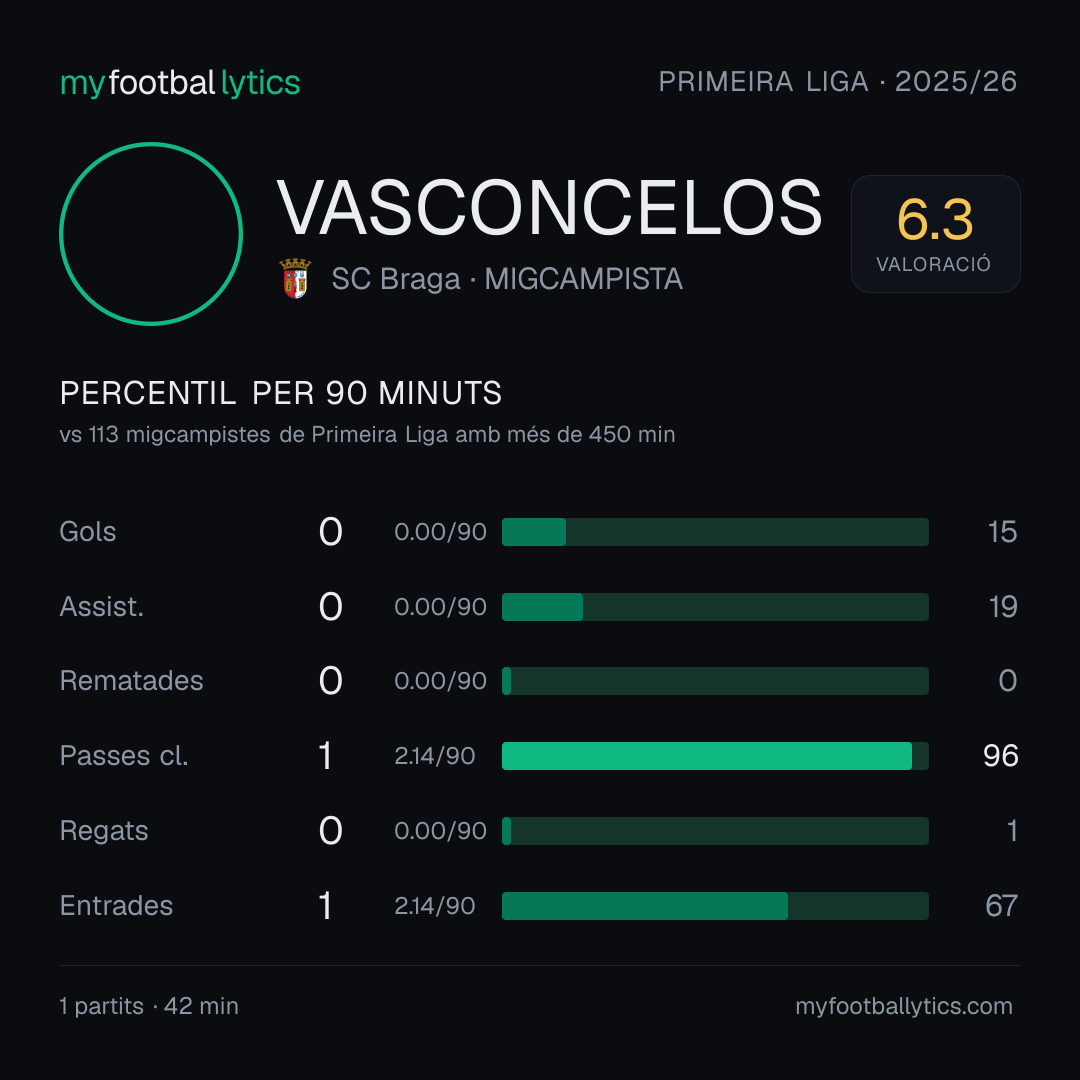The width and height of the screenshot is (1080, 1080).
Task: Click the myfootballytics.com footer link
Action: tap(904, 1006)
